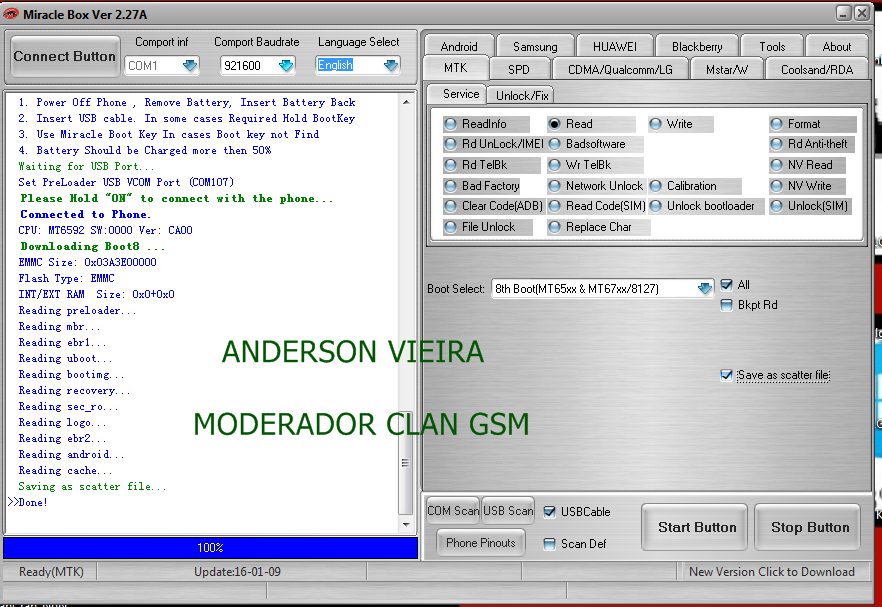
Task: Open the About tab
Action: 837,46
